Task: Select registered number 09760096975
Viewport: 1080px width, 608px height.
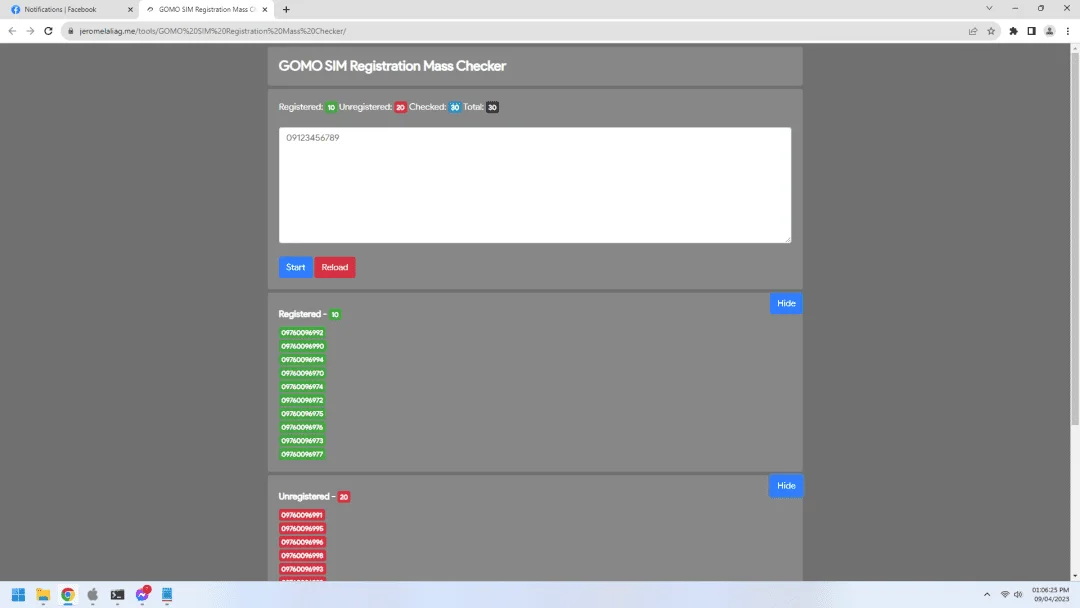Action: click(x=302, y=414)
